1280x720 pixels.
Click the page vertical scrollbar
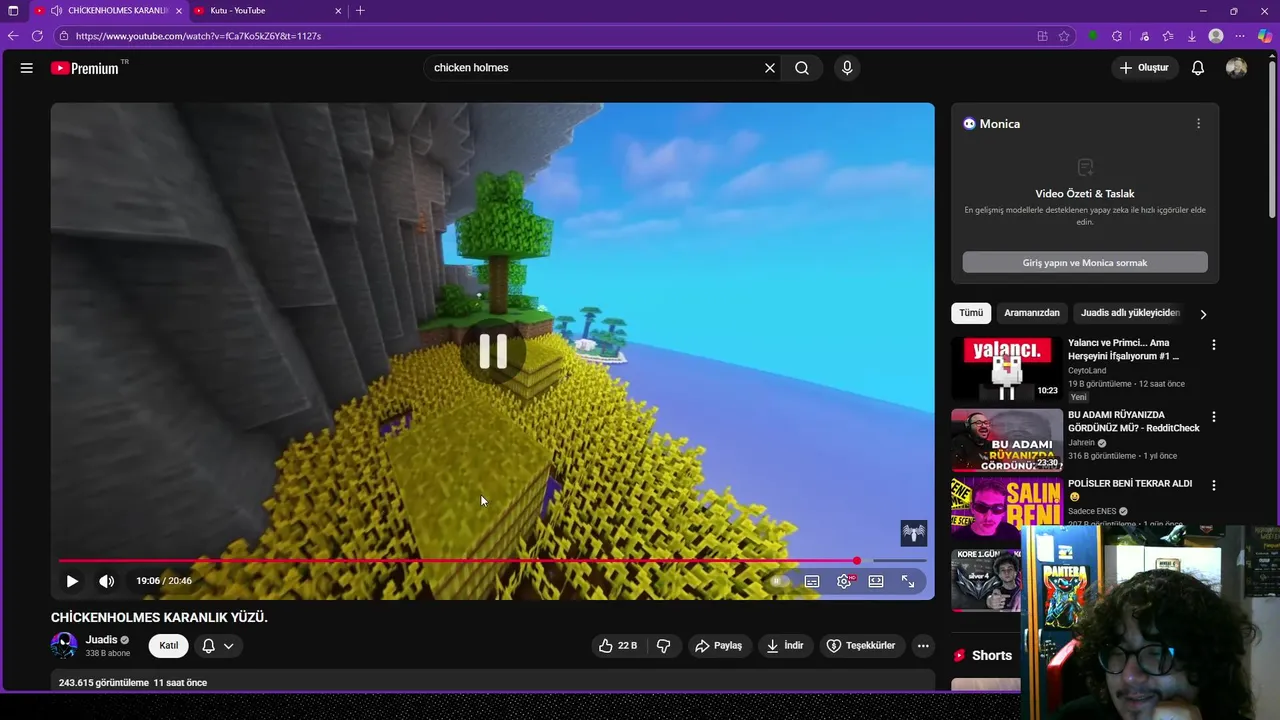click(1273, 140)
